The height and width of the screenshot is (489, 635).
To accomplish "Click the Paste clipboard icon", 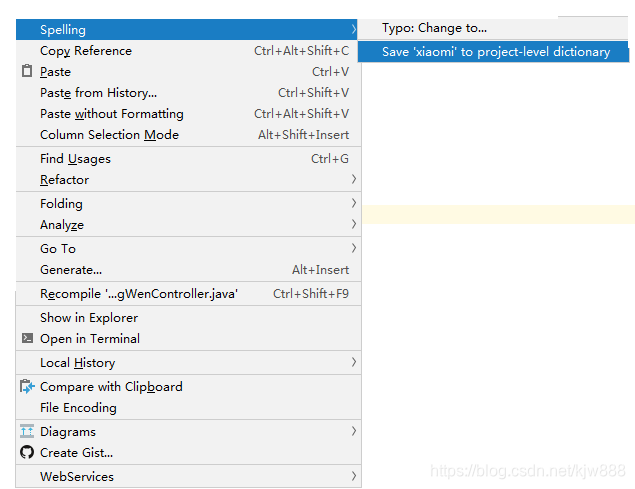I will (x=27, y=71).
